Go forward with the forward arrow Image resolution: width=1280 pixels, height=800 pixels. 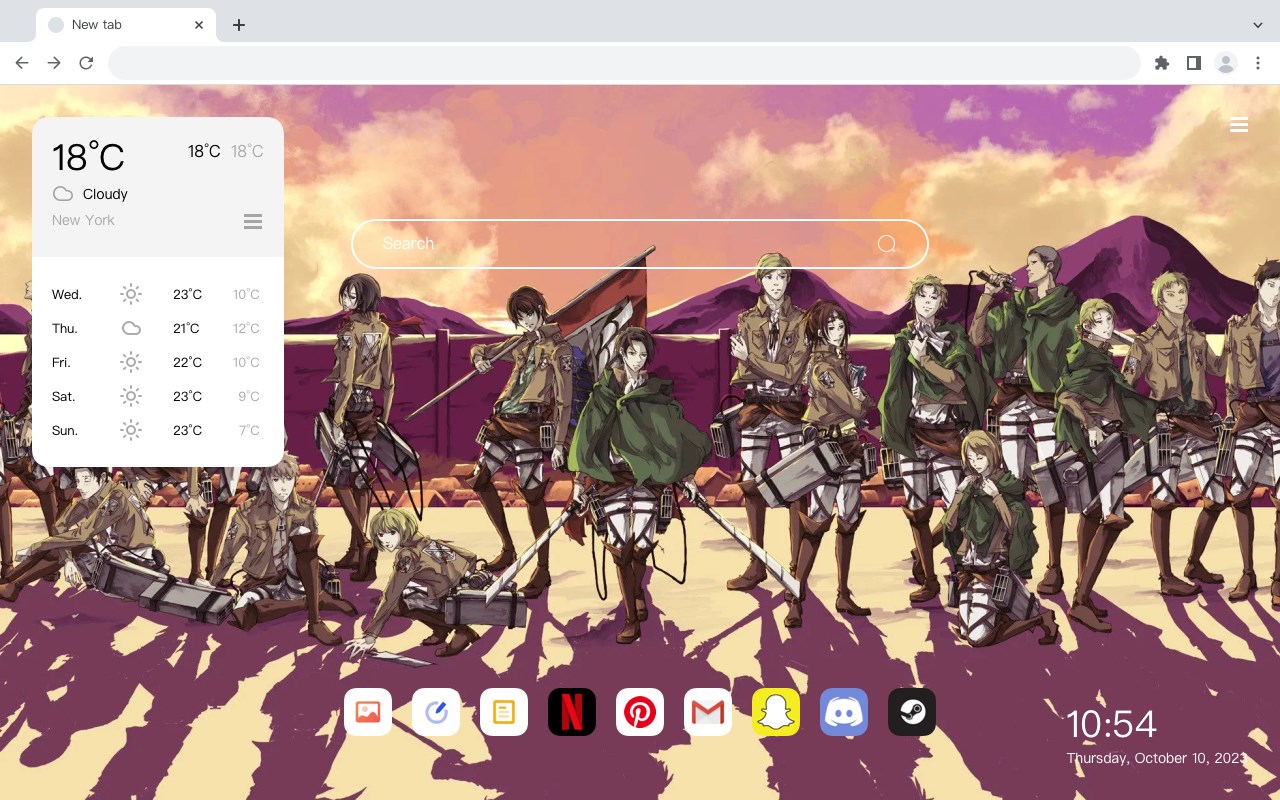54,63
